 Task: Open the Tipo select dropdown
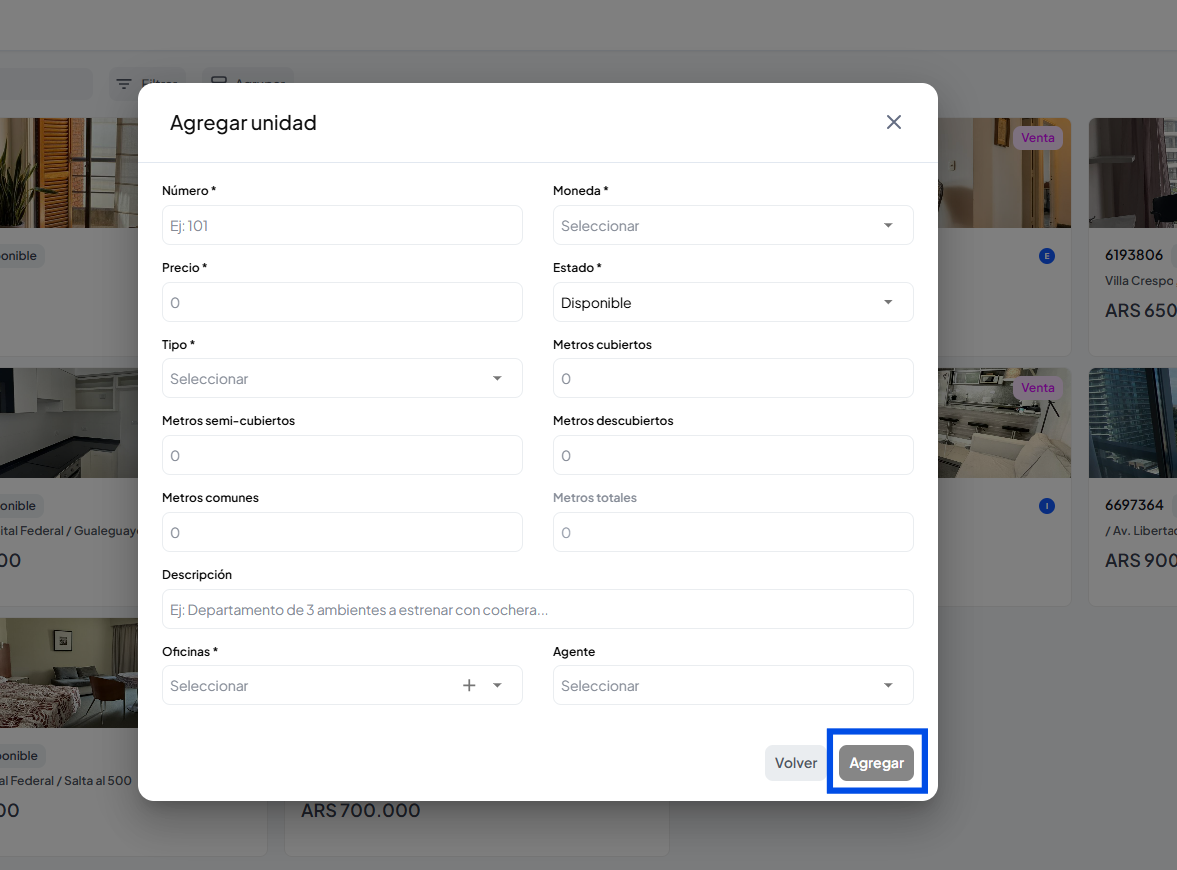497,378
